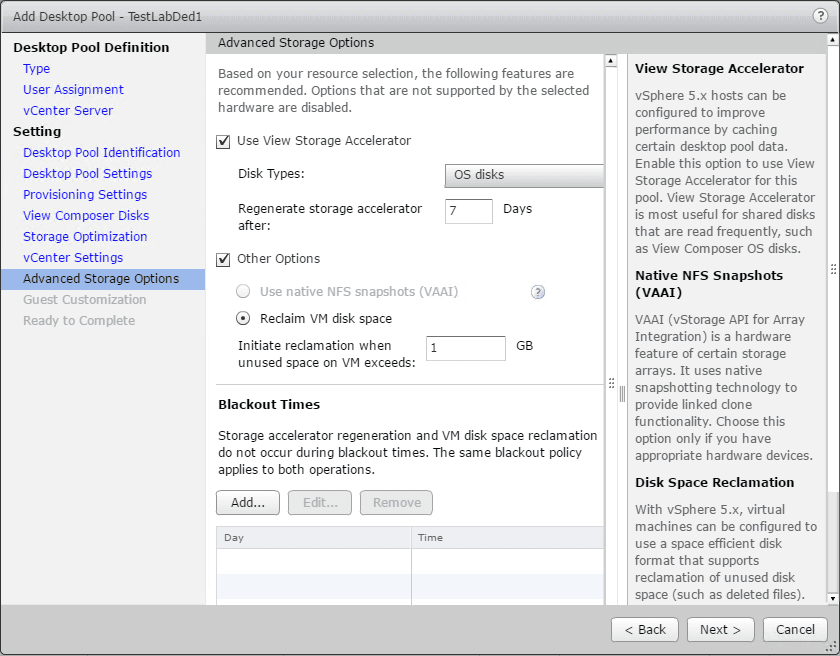Go to Desktop Pool Identification step

pyautogui.click(x=102, y=153)
